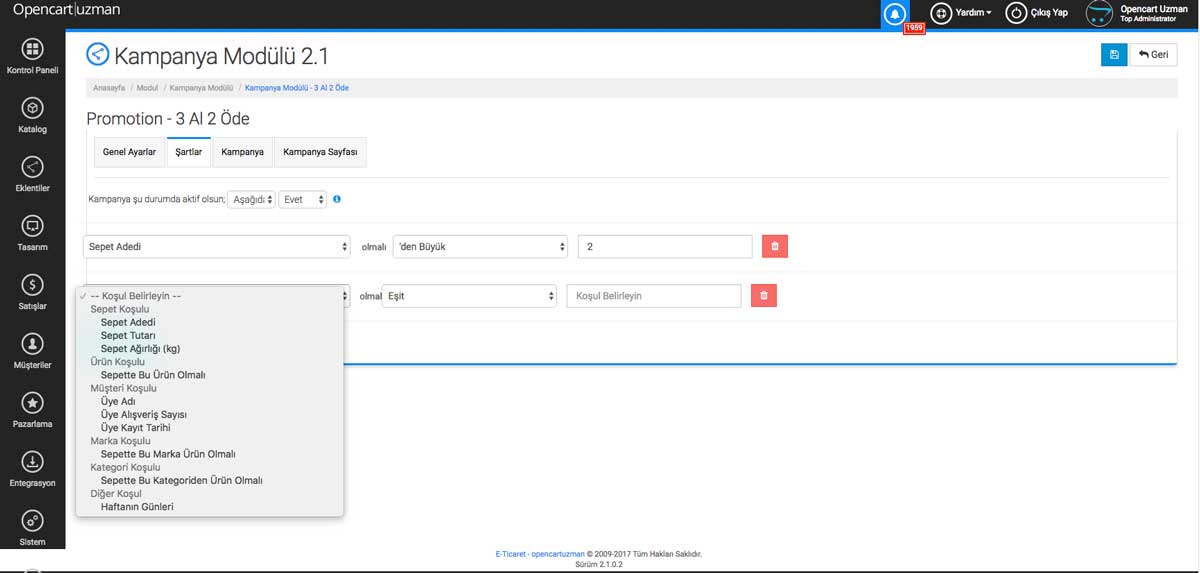Open Satışlar in the sidebar
This screenshot has height=573, width=1200.
click(x=32, y=291)
